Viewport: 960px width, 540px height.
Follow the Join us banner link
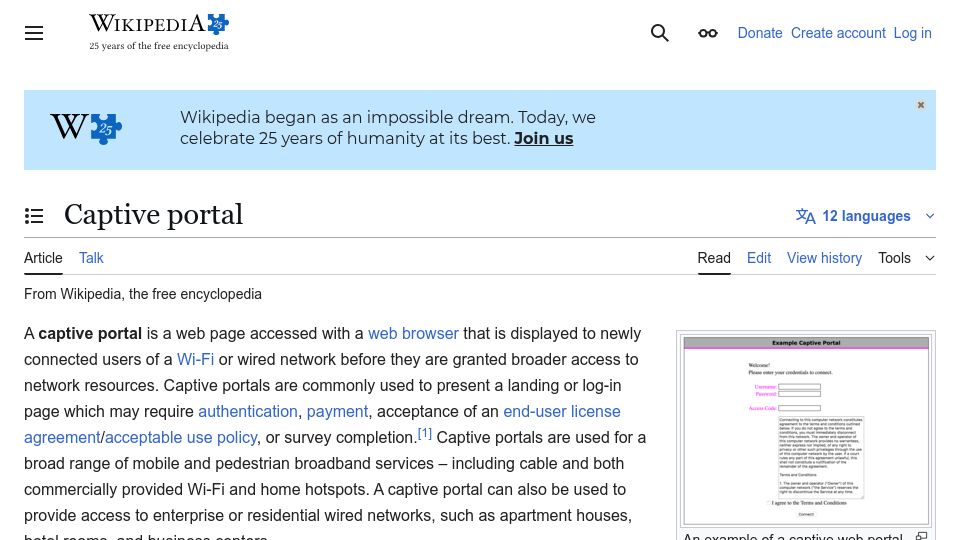[x=544, y=138]
